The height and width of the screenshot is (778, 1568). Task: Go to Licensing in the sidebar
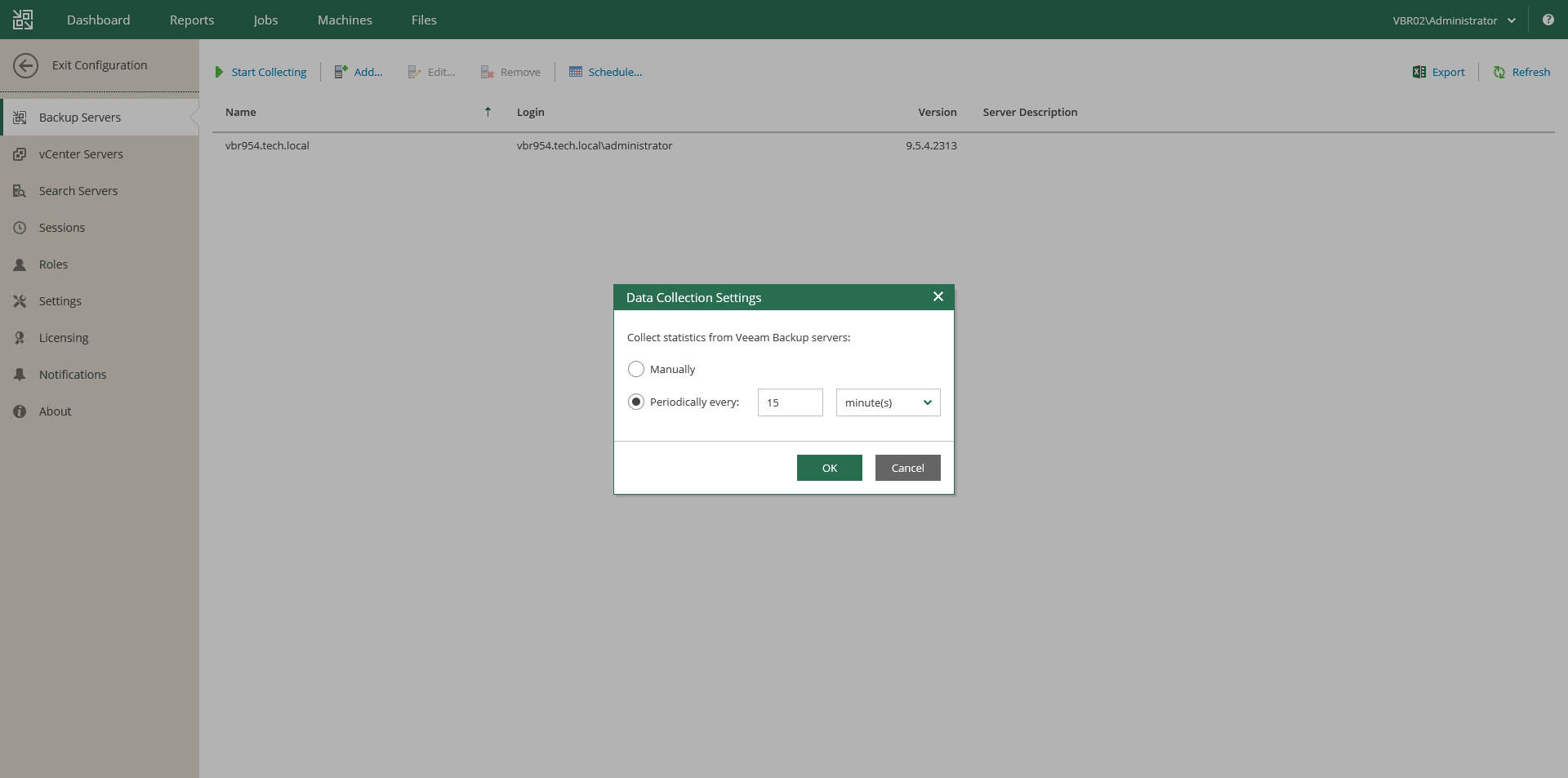100,338
